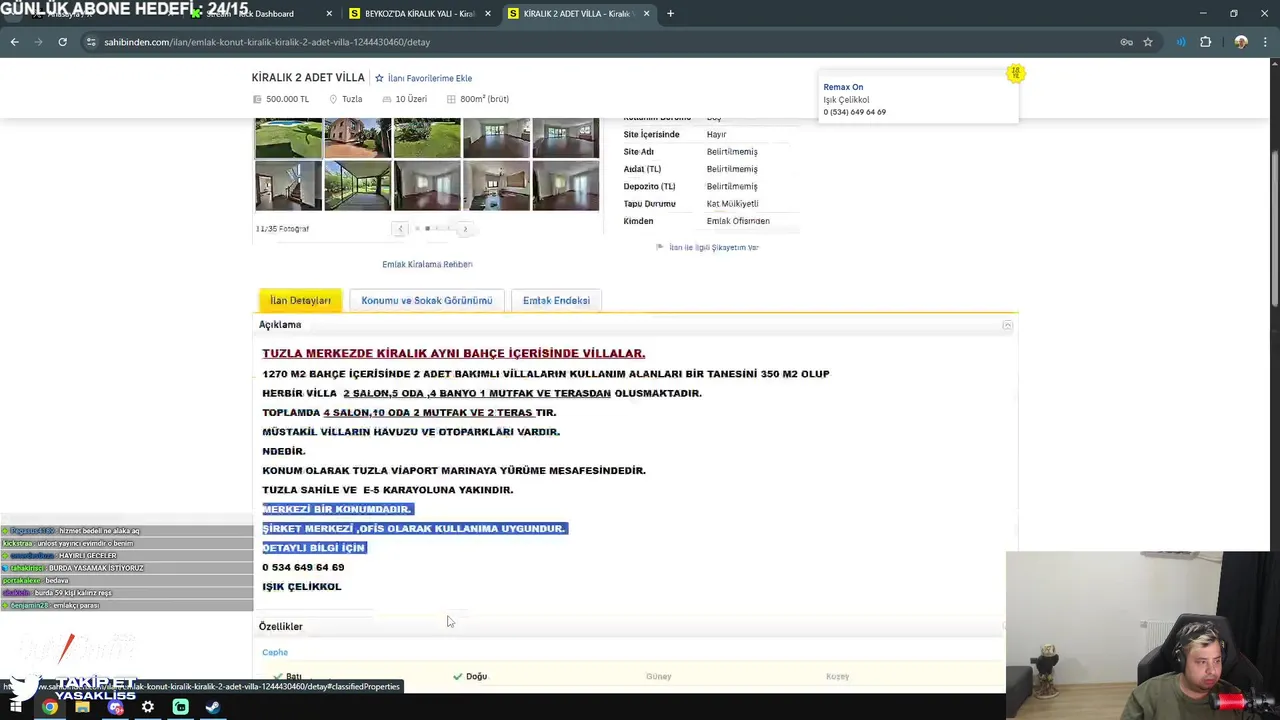Go to next photo page arrow
1280x720 pixels.
(x=464, y=229)
